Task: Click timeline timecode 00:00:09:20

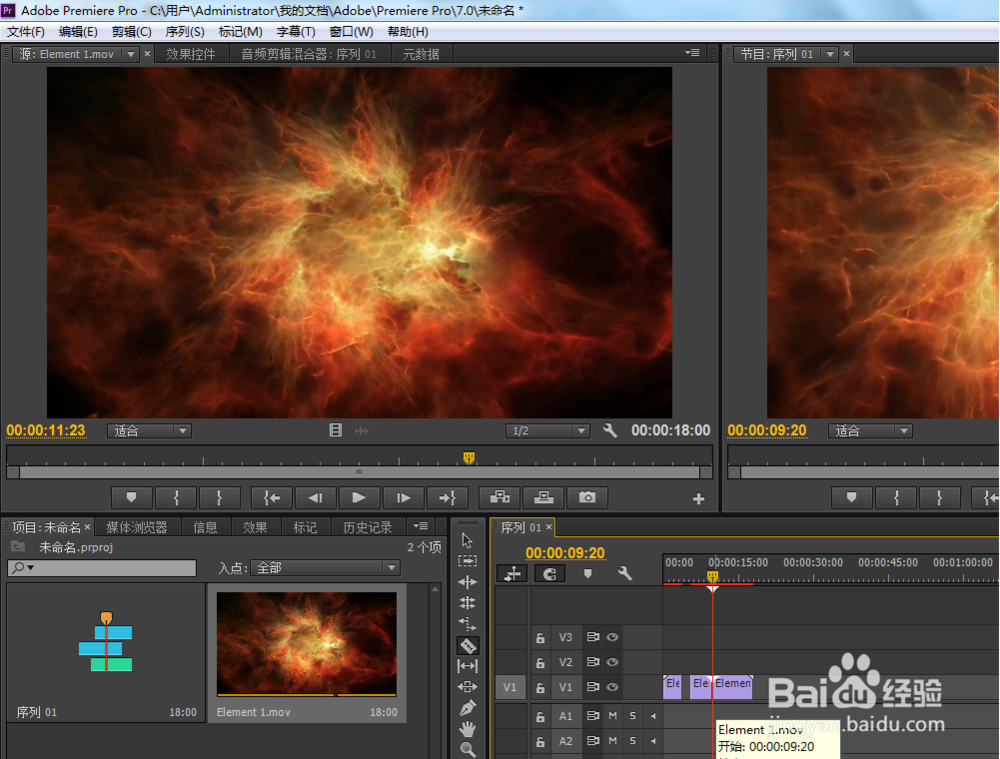Action: (565, 553)
